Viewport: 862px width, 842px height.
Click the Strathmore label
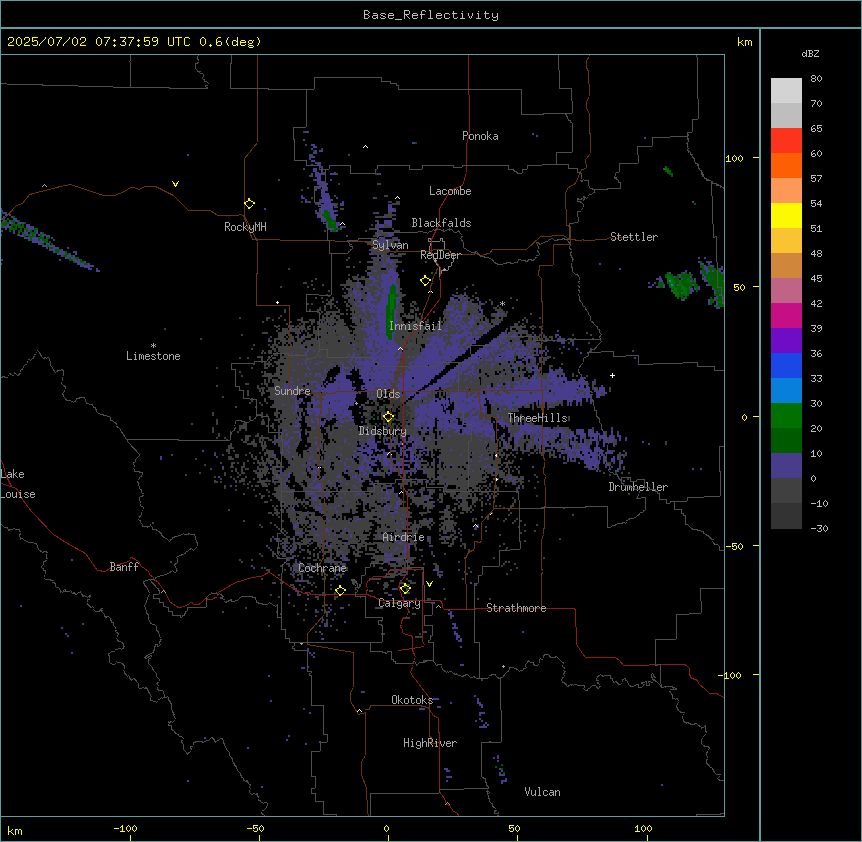516,608
